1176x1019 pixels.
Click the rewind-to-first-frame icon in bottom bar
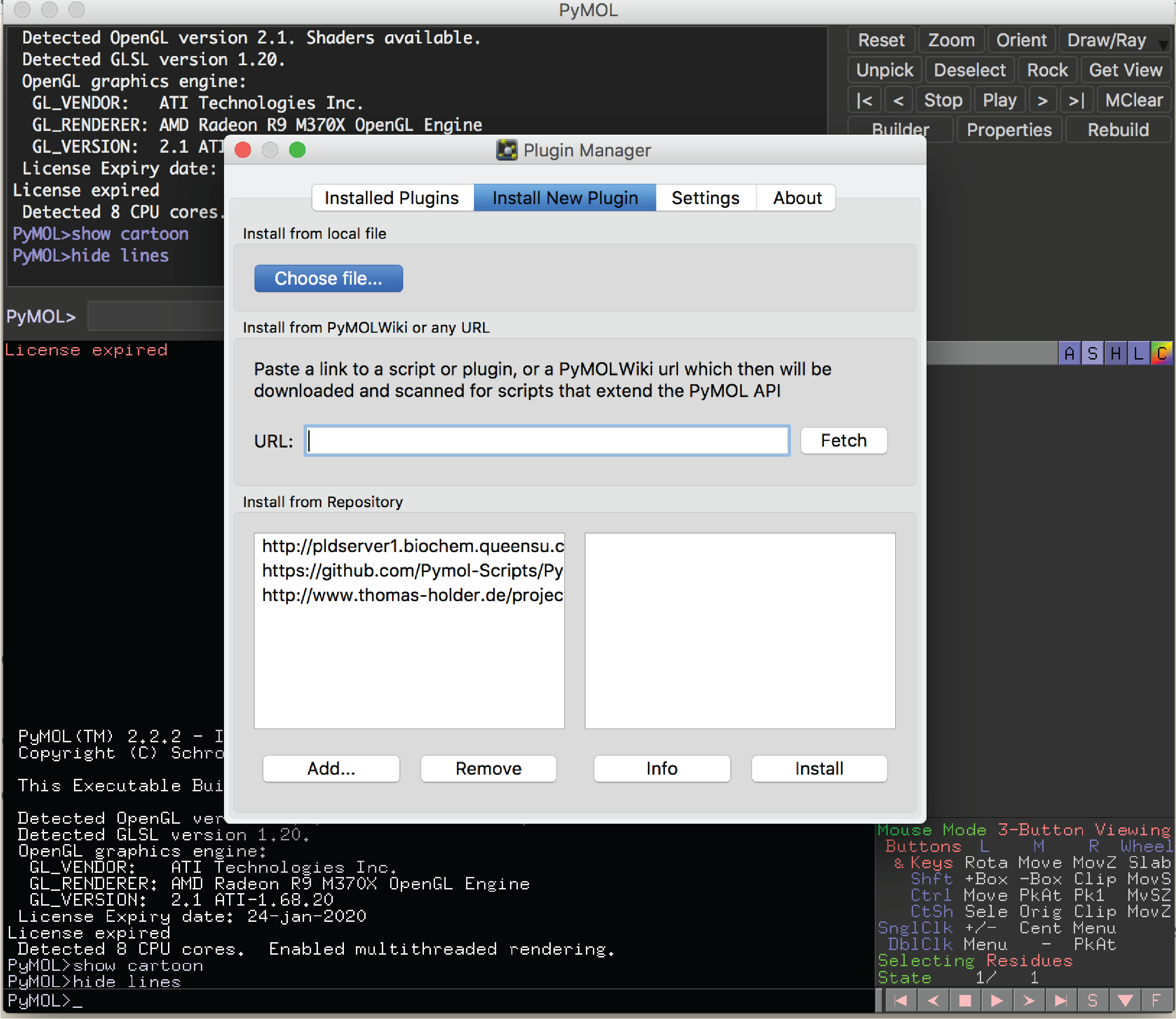tap(901, 1000)
